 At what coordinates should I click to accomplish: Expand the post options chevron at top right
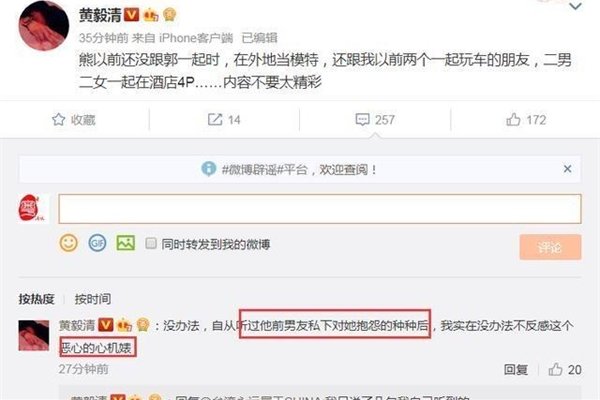[x=576, y=7]
